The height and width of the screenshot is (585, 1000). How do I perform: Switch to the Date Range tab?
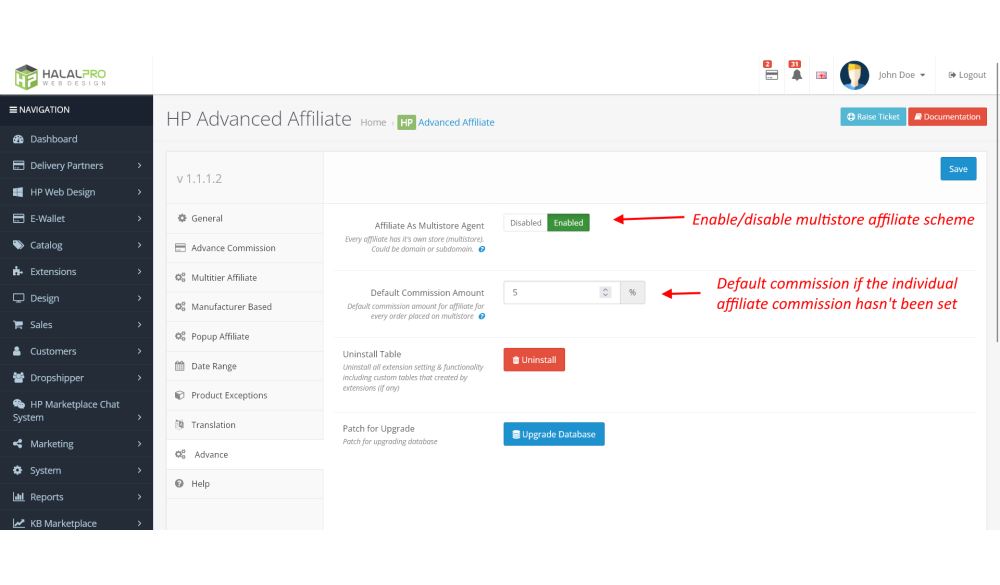tap(213, 366)
